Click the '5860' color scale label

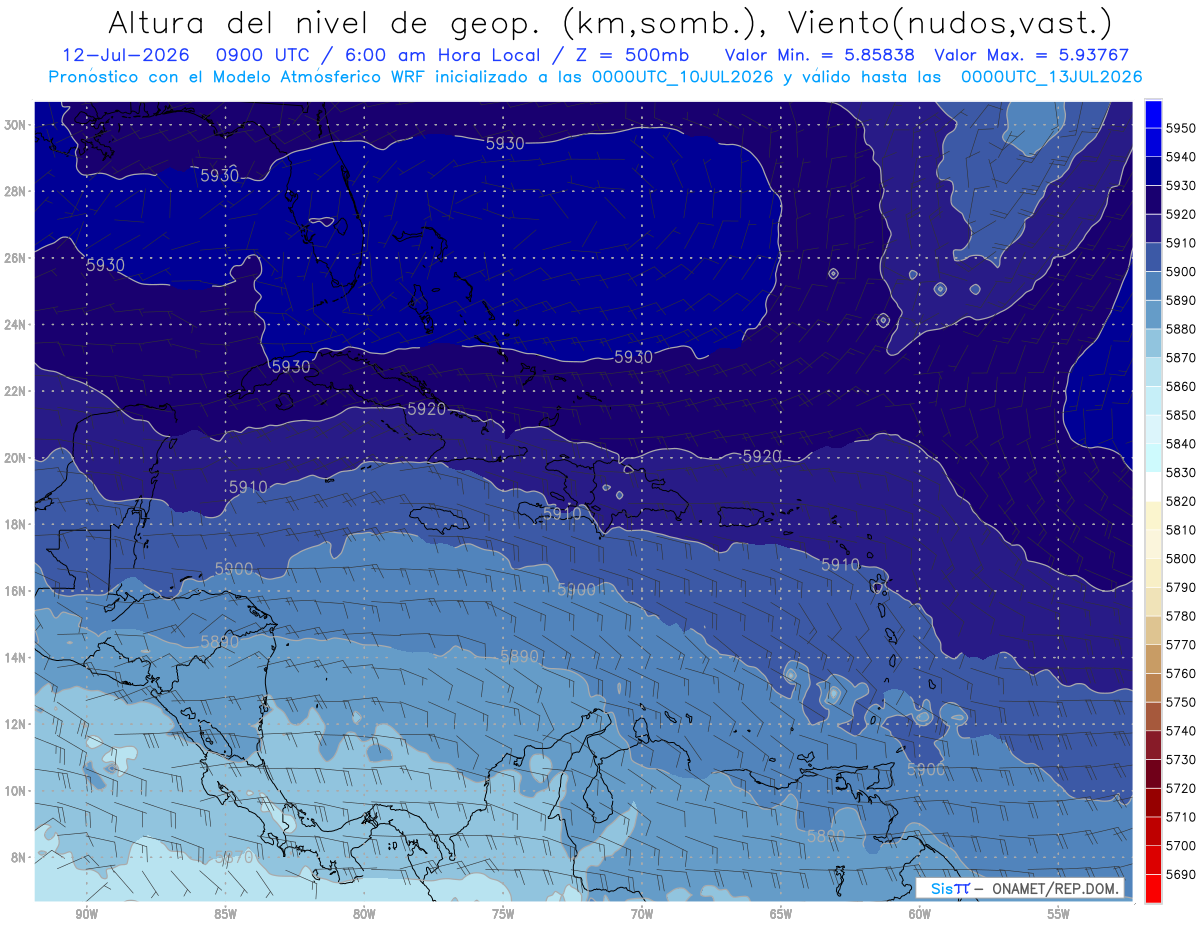click(x=1180, y=386)
